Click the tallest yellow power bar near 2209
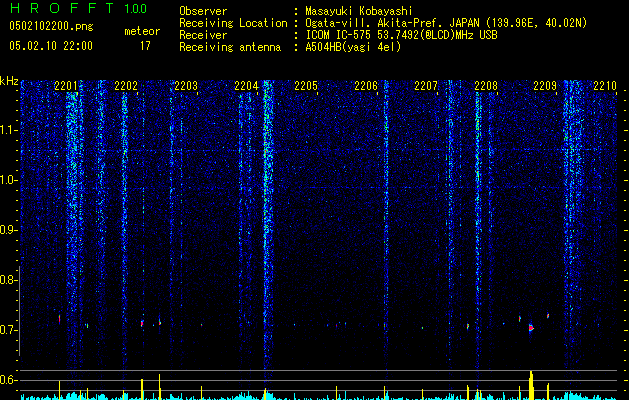This screenshot has width=629, height=400. [x=531, y=385]
